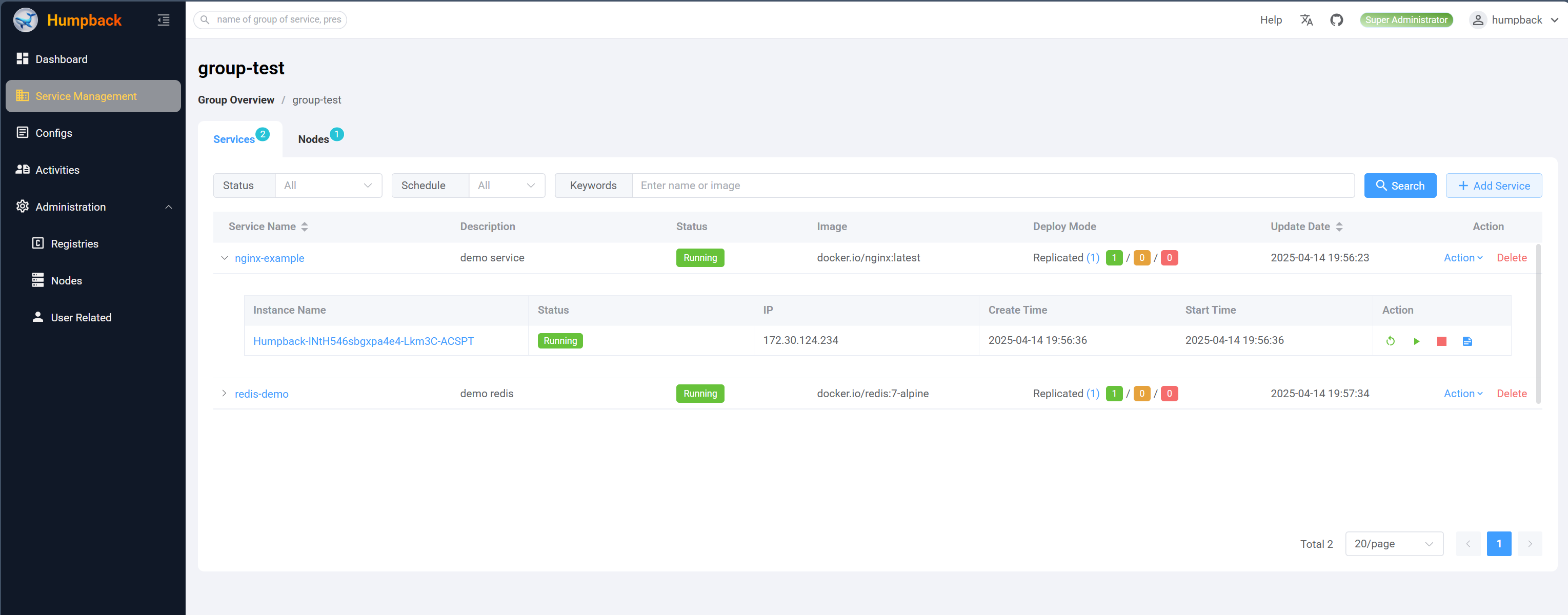1568x615 pixels.
Task: Collapse the sidebar with the menu fold icon
Action: click(163, 20)
